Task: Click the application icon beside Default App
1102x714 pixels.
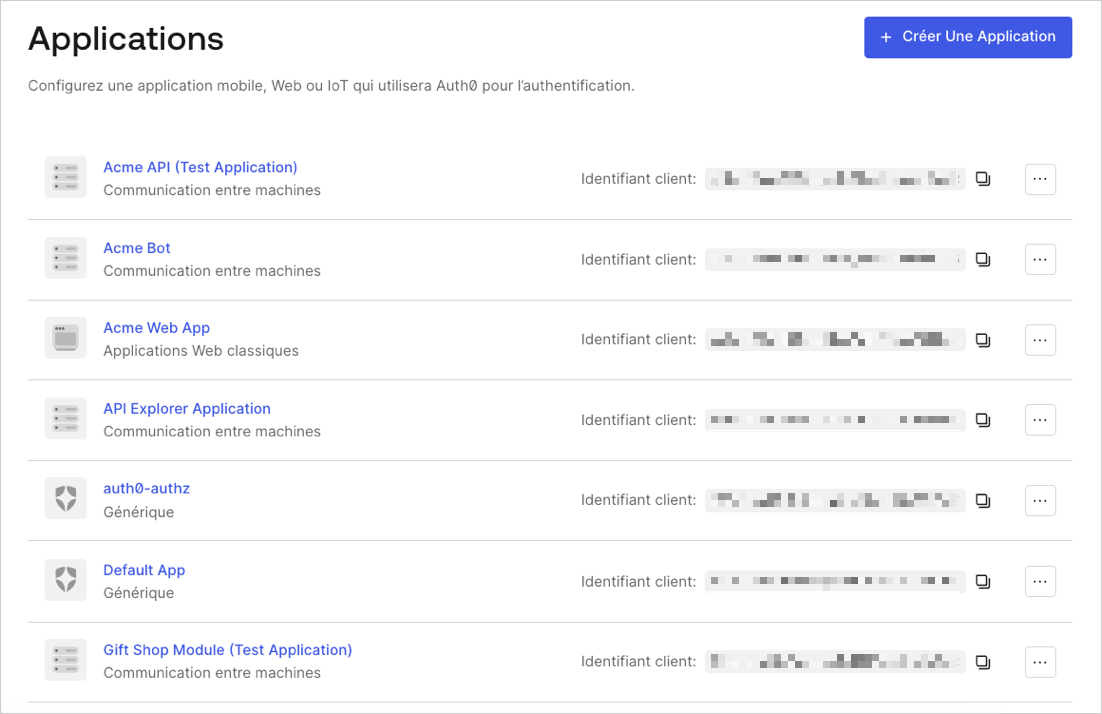Action: point(65,580)
